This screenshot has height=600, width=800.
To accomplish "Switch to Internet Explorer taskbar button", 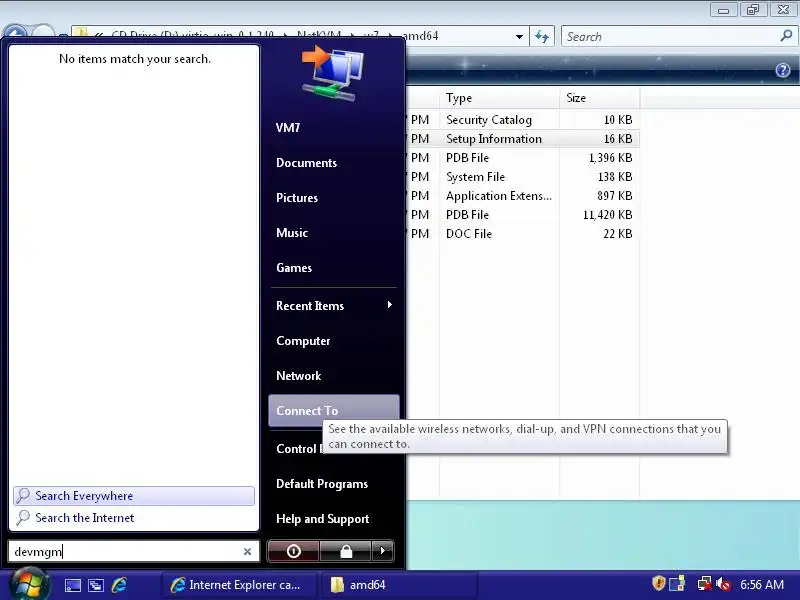I will tap(238, 585).
